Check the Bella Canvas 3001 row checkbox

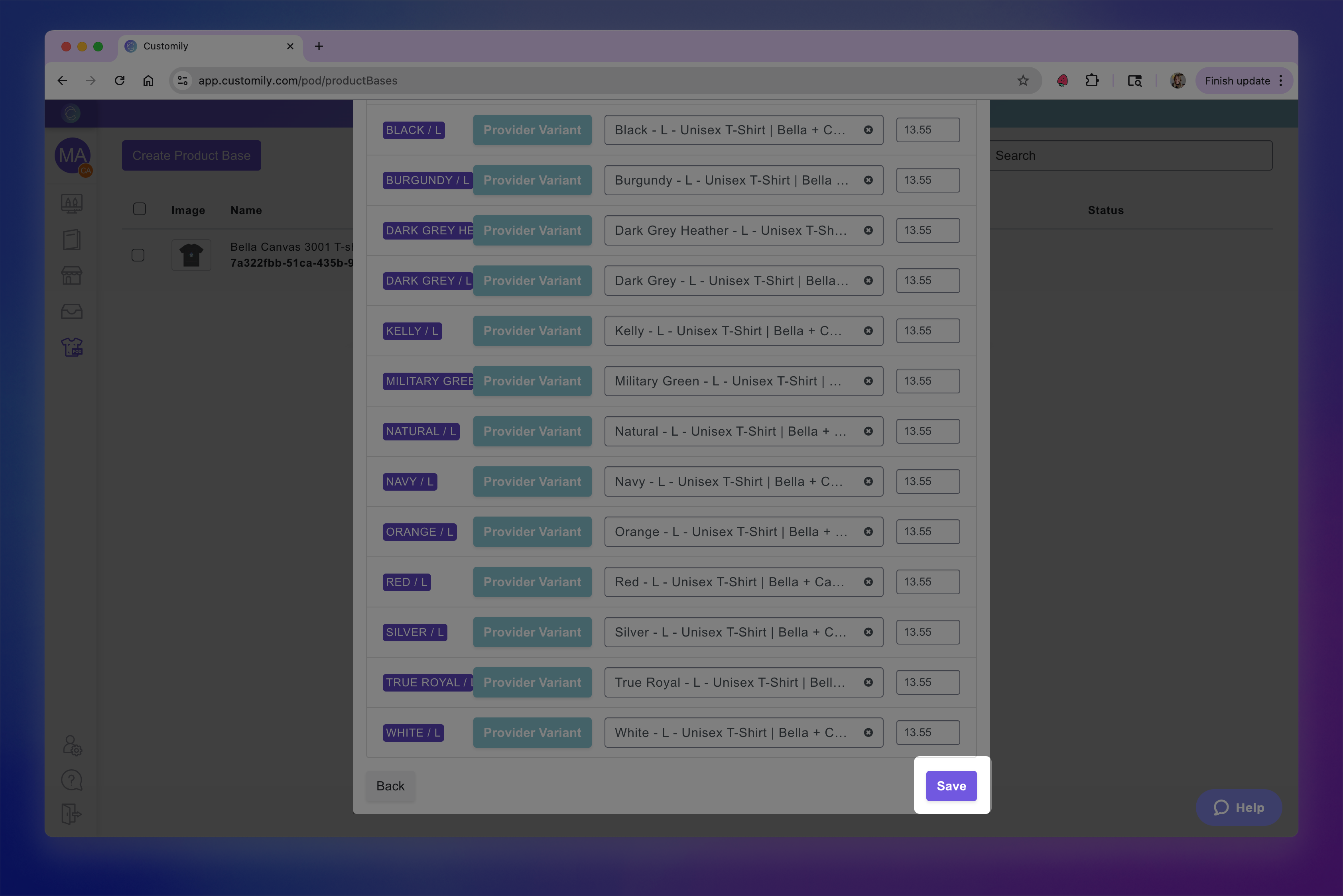click(x=138, y=255)
